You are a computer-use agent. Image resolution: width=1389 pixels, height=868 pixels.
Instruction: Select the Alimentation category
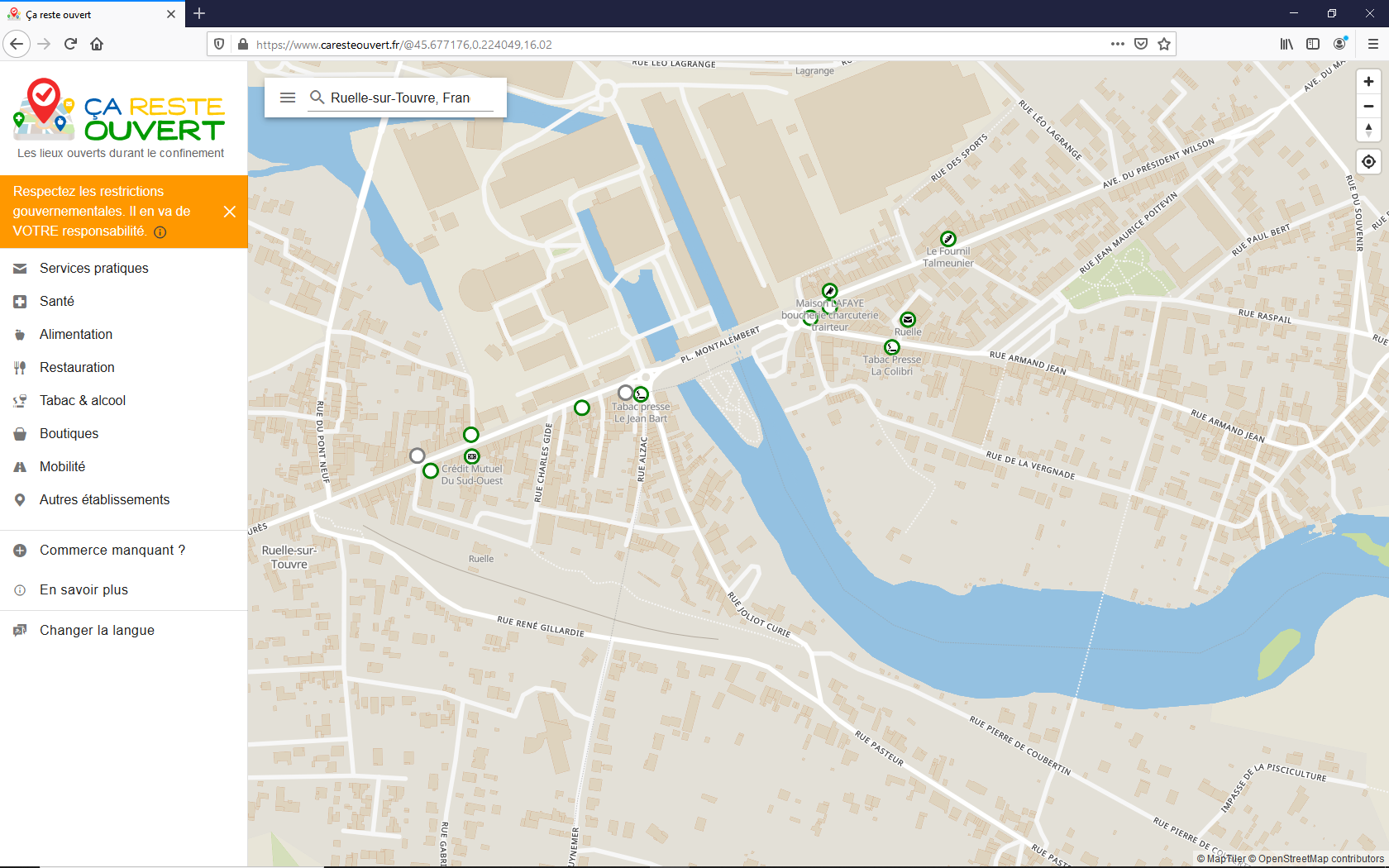(x=124, y=334)
